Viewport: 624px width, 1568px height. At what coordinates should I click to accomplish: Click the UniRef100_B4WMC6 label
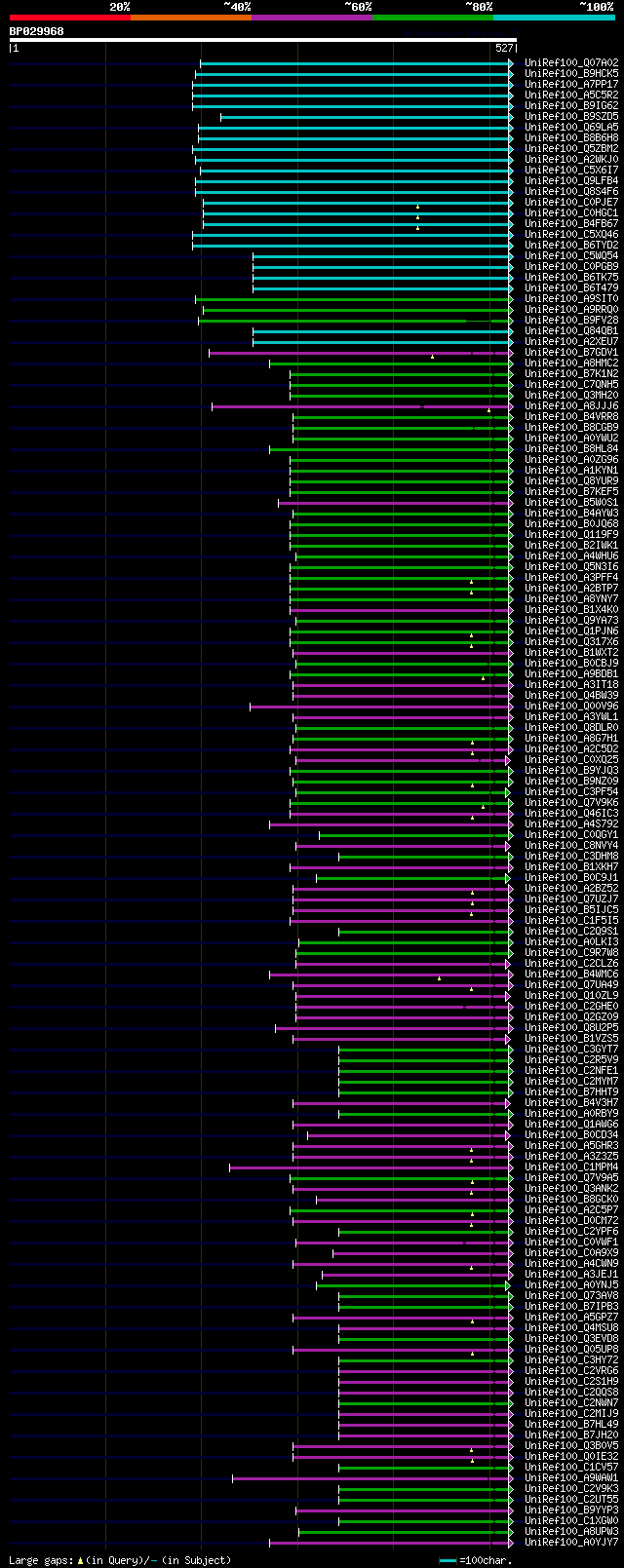click(571, 975)
